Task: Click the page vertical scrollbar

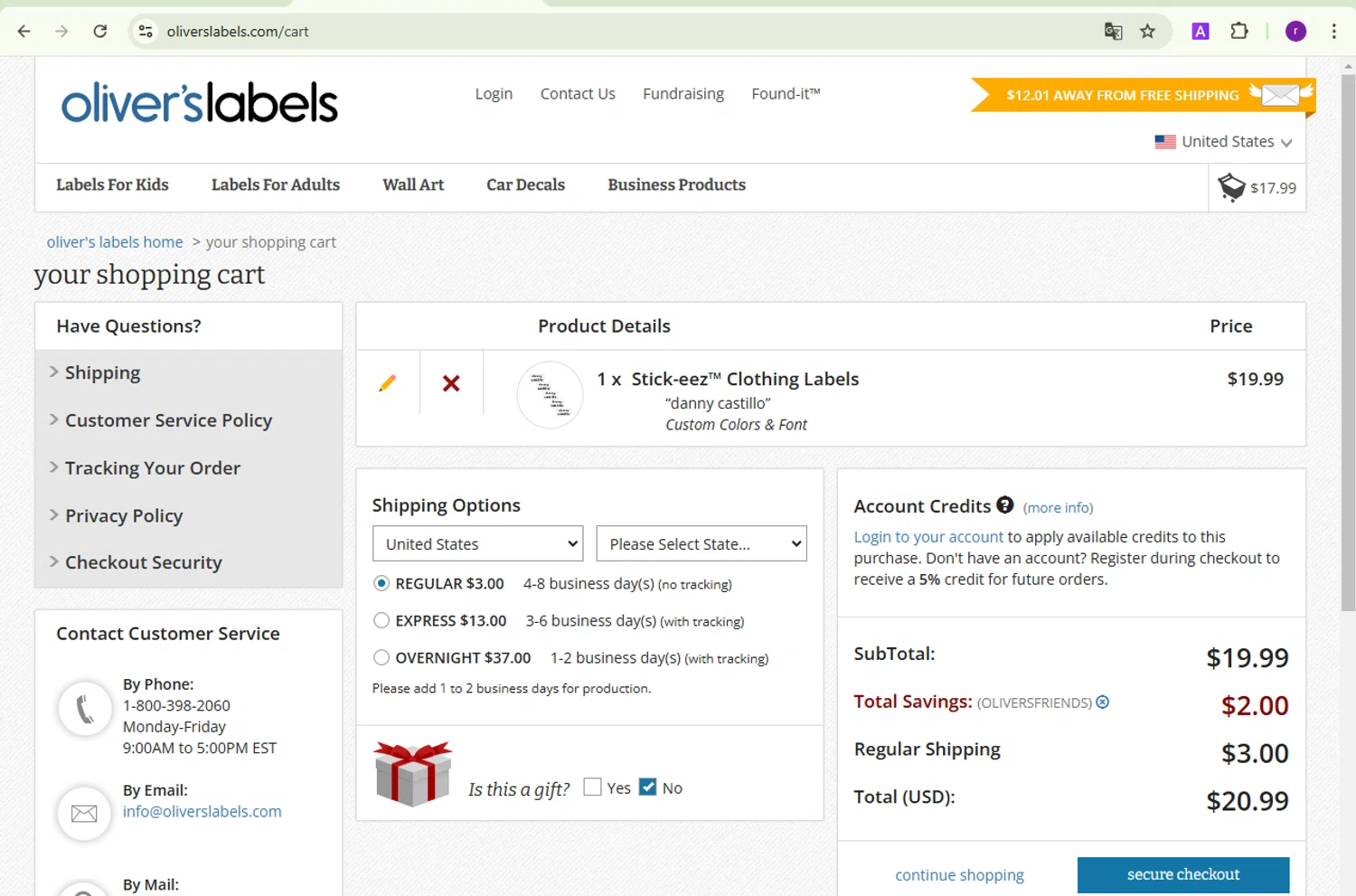Action: pyautogui.click(x=1348, y=344)
